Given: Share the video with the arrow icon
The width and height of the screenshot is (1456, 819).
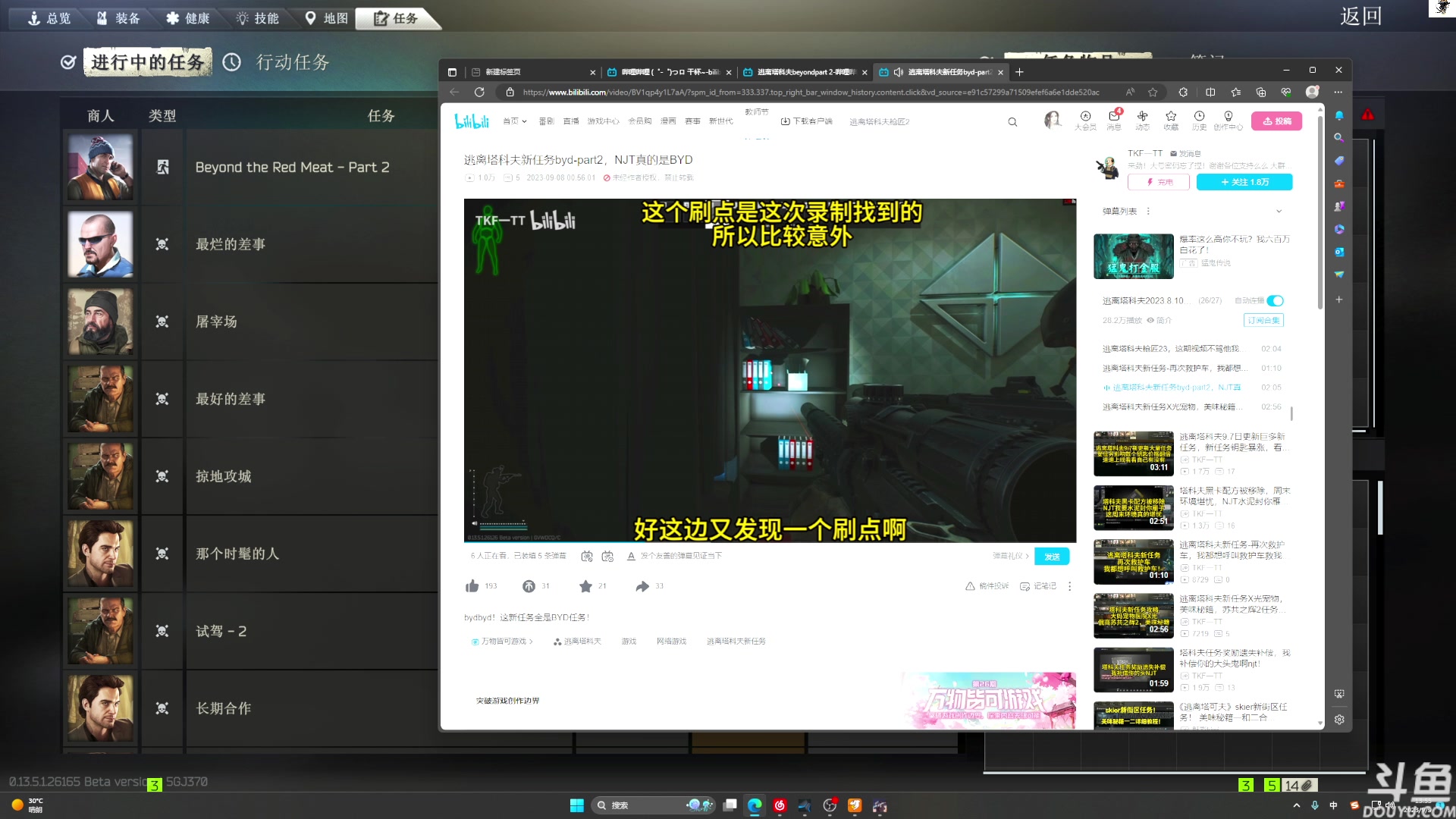Looking at the screenshot, I should (x=641, y=585).
